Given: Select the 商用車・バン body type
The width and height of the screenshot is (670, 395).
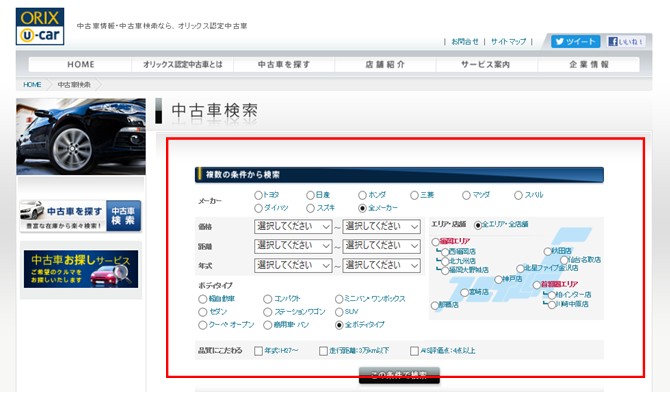Looking at the screenshot, I should tap(267, 325).
